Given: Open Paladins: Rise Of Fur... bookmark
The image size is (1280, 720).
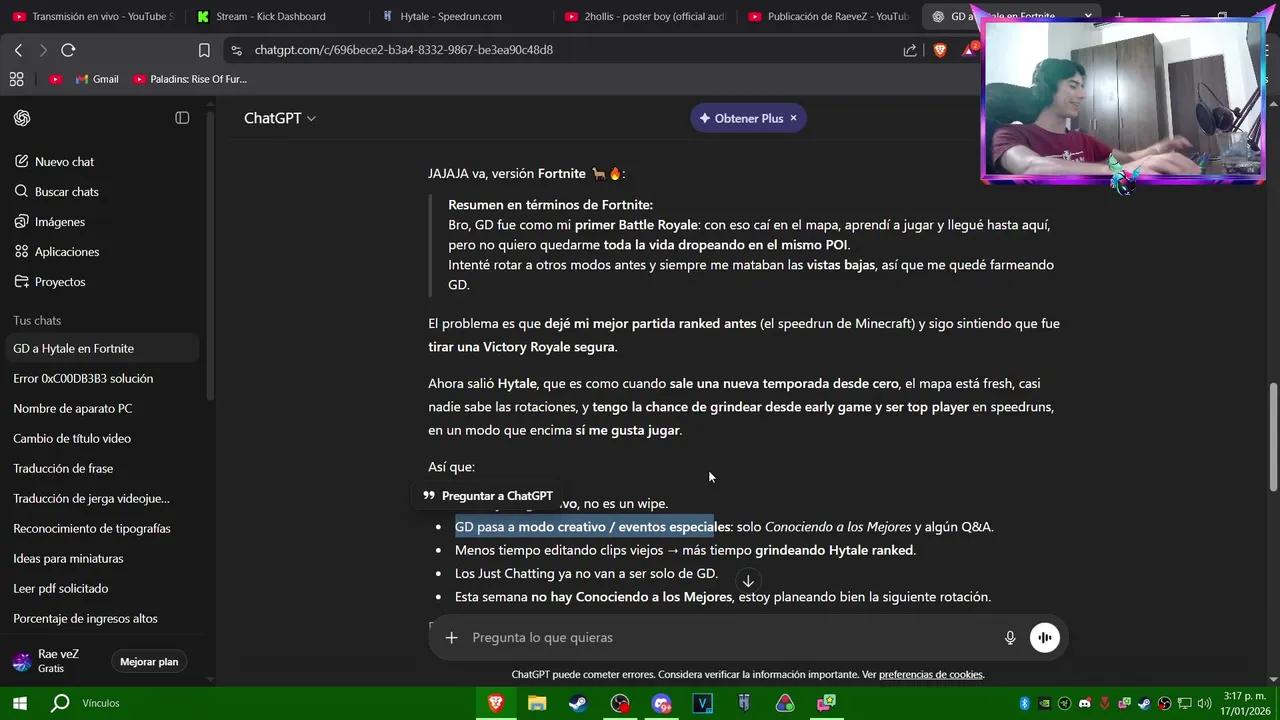Looking at the screenshot, I should click(x=190, y=79).
